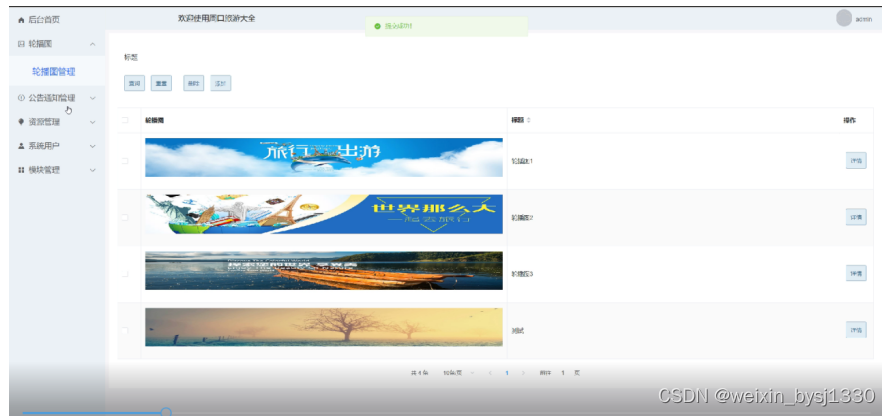The width and height of the screenshot is (891, 416).
Task: Click the image icon beside 轮播图
Action: 22,44
